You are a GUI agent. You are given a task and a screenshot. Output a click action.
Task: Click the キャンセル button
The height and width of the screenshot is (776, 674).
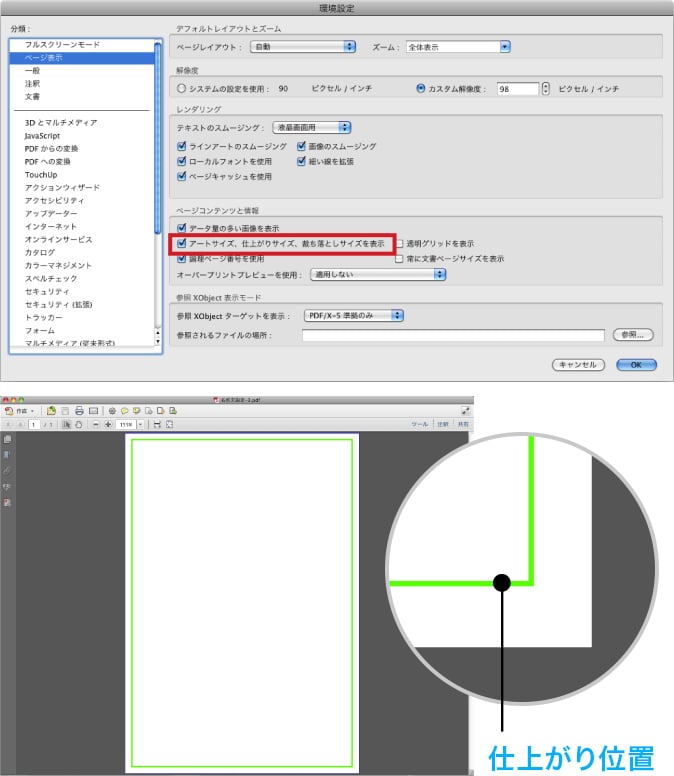[x=579, y=365]
